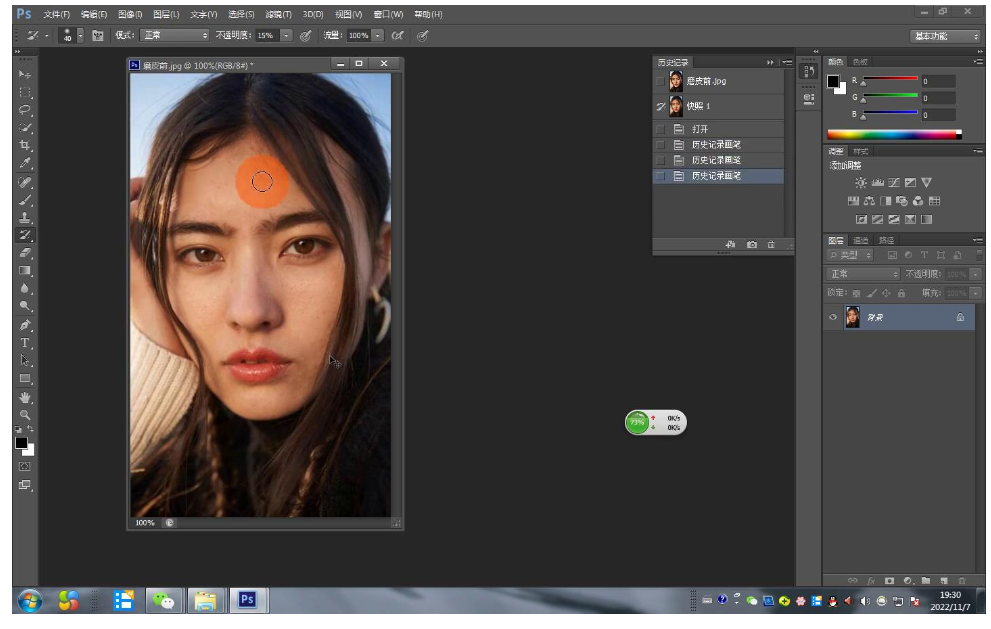
Task: Select the Clone Stamp tool
Action: pos(25,218)
